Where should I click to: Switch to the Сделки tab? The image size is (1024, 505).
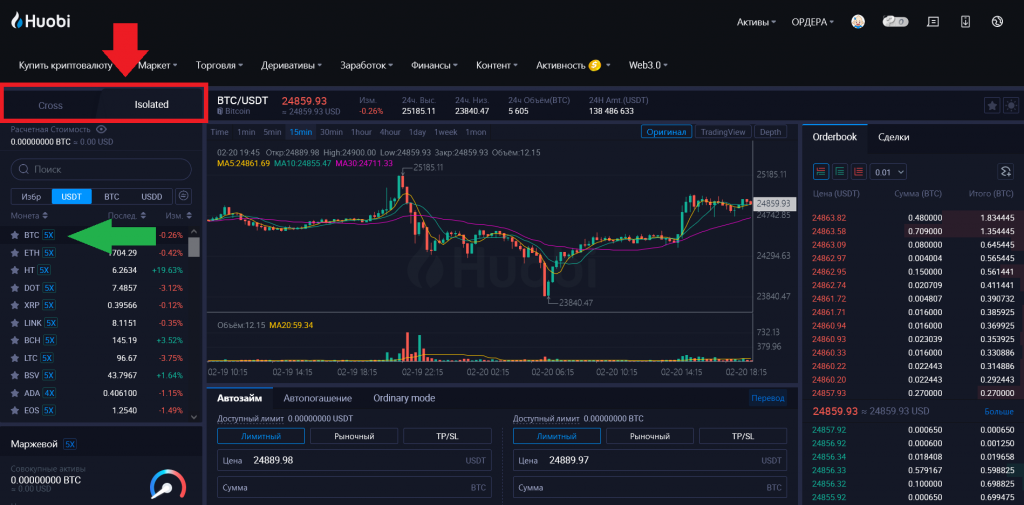click(x=893, y=137)
